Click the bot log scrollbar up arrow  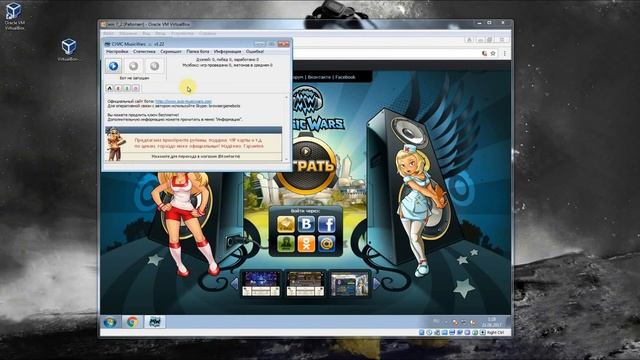[286, 98]
